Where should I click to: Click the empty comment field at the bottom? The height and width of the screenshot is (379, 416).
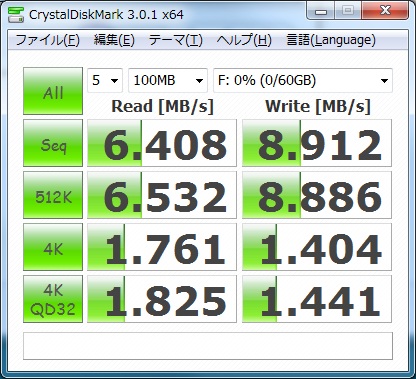(x=208, y=346)
